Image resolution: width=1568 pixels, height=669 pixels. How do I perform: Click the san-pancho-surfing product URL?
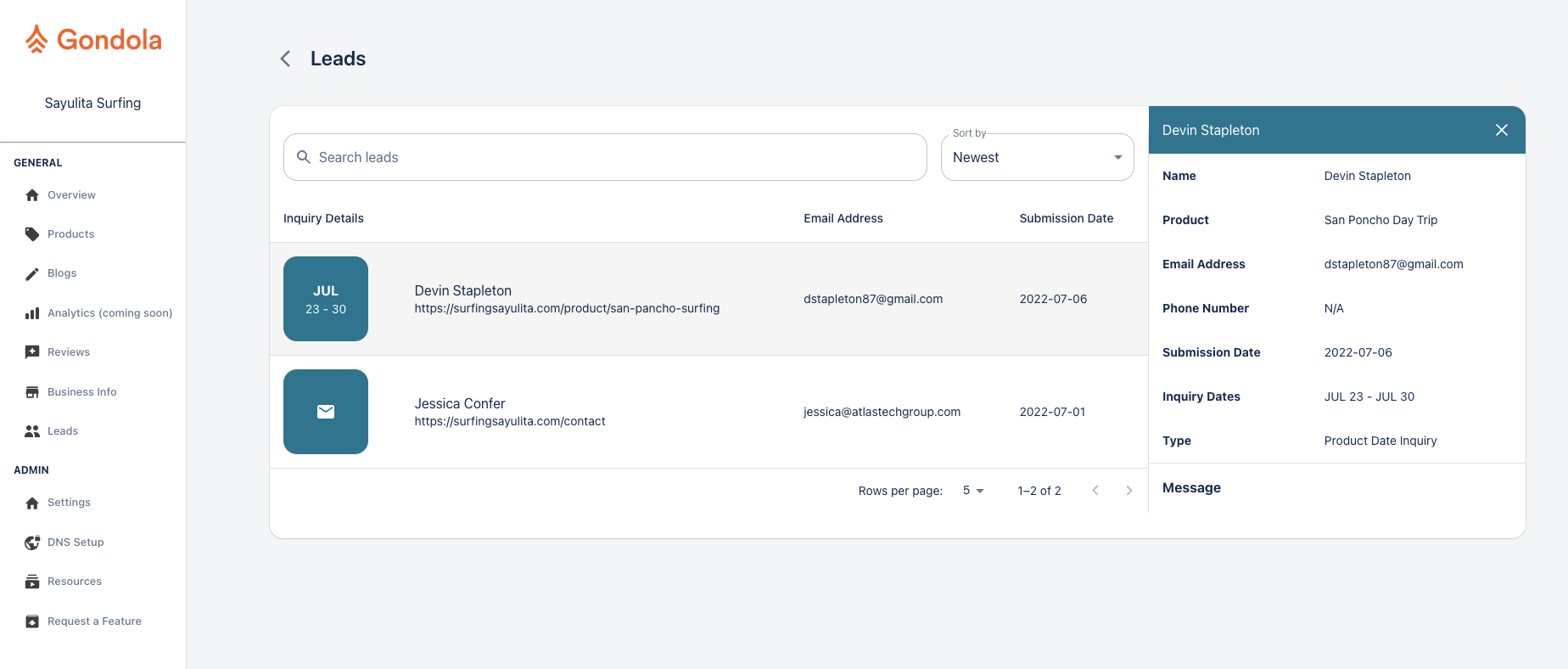[567, 308]
